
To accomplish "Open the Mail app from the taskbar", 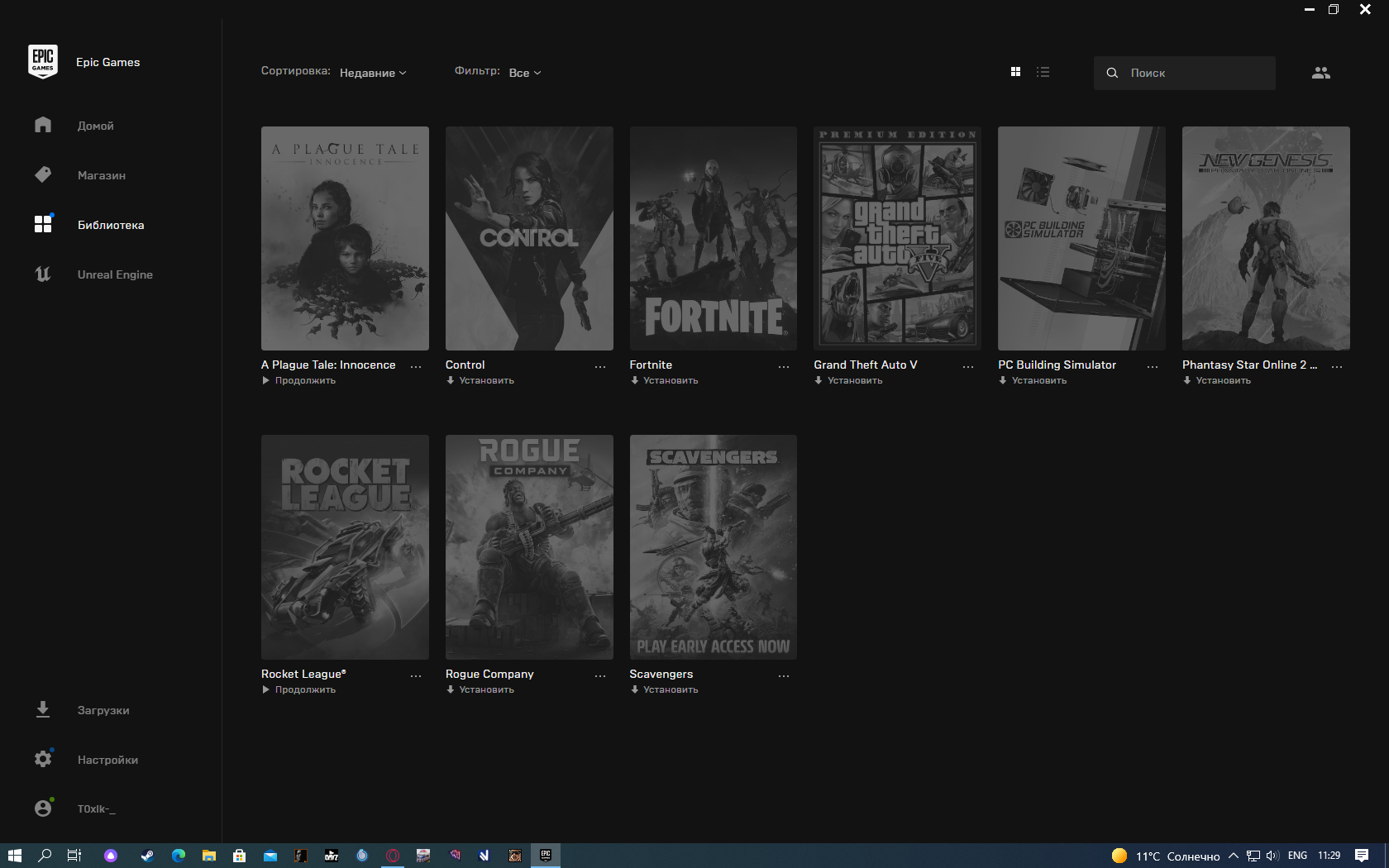I will (x=270, y=856).
